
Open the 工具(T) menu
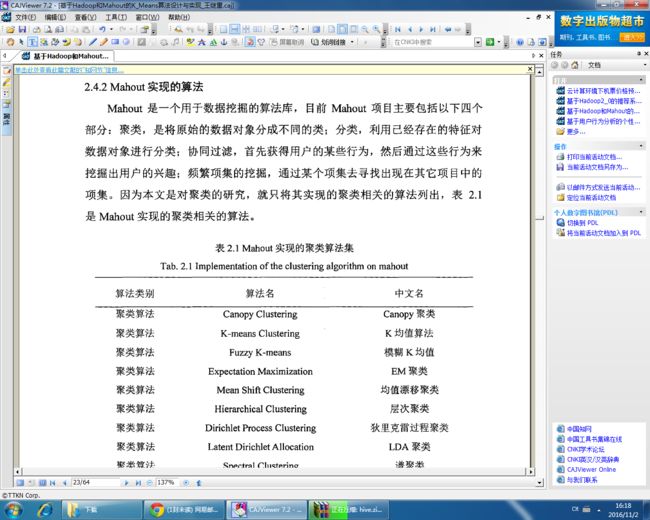coord(116,17)
